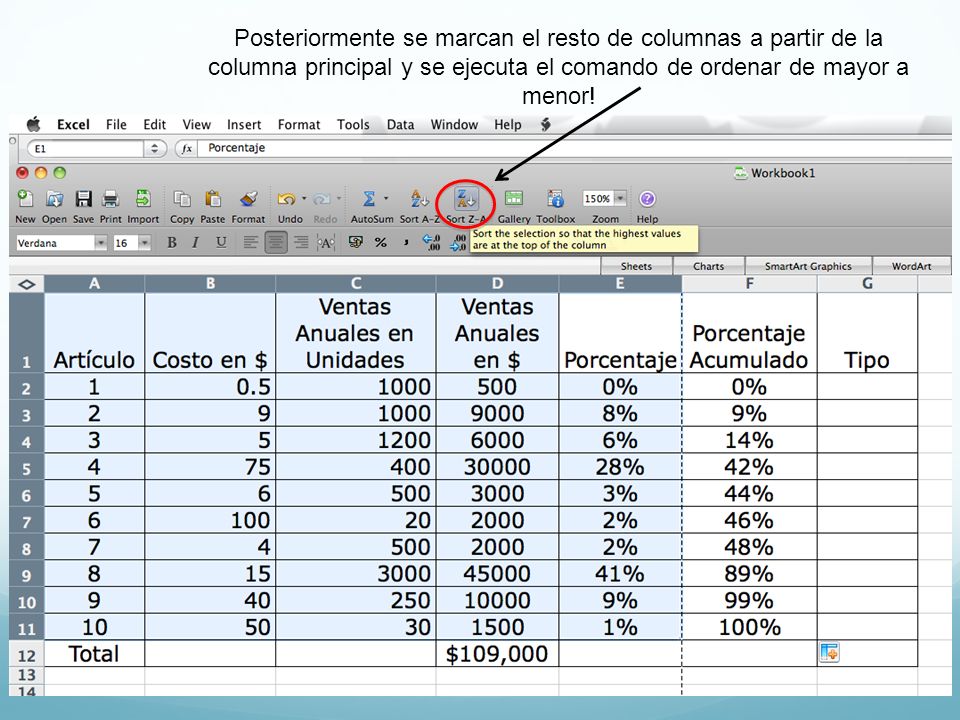
Task: Toggle Underline formatting
Action: pyautogui.click(x=221, y=242)
